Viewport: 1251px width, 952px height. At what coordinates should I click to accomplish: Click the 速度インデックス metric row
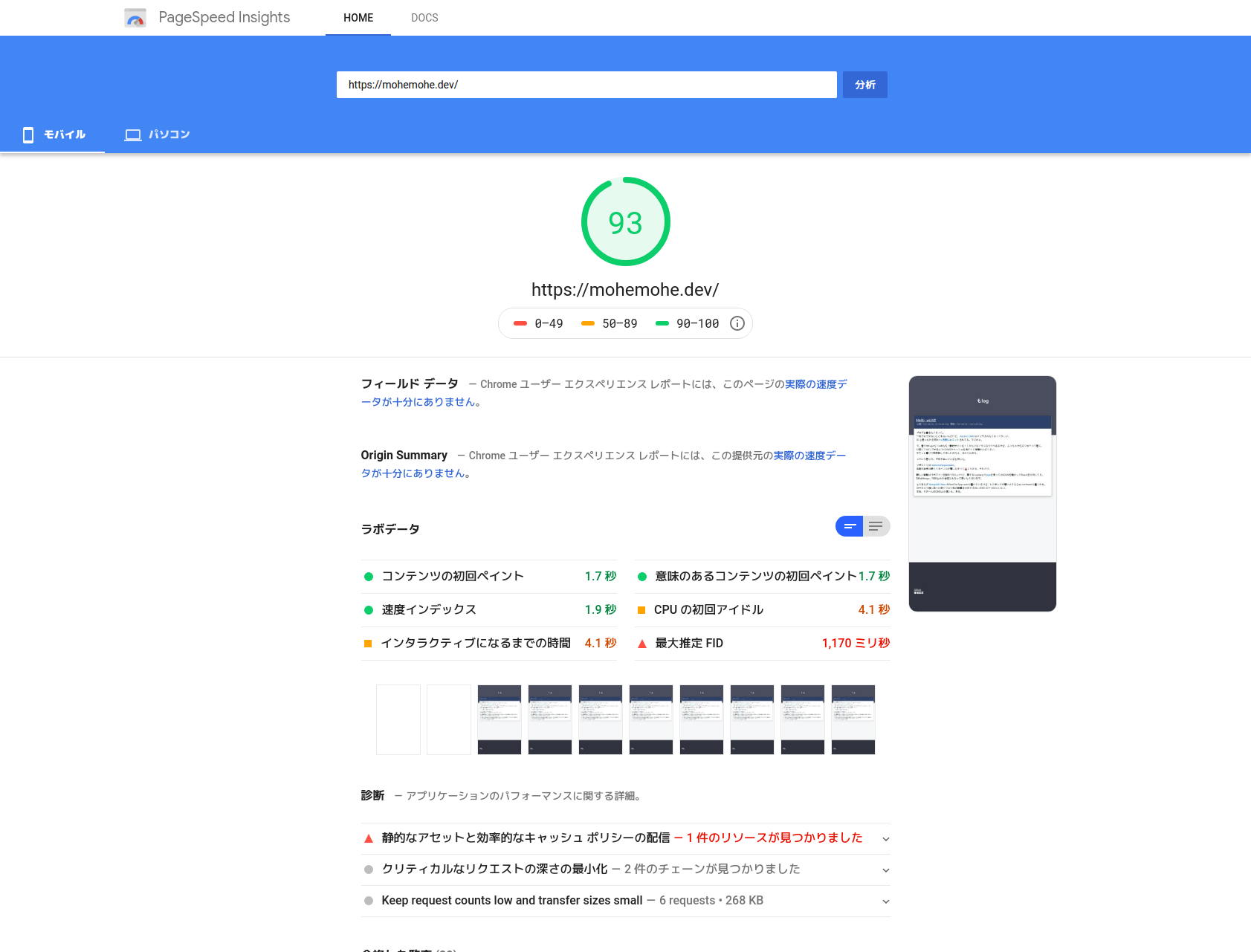click(x=489, y=610)
